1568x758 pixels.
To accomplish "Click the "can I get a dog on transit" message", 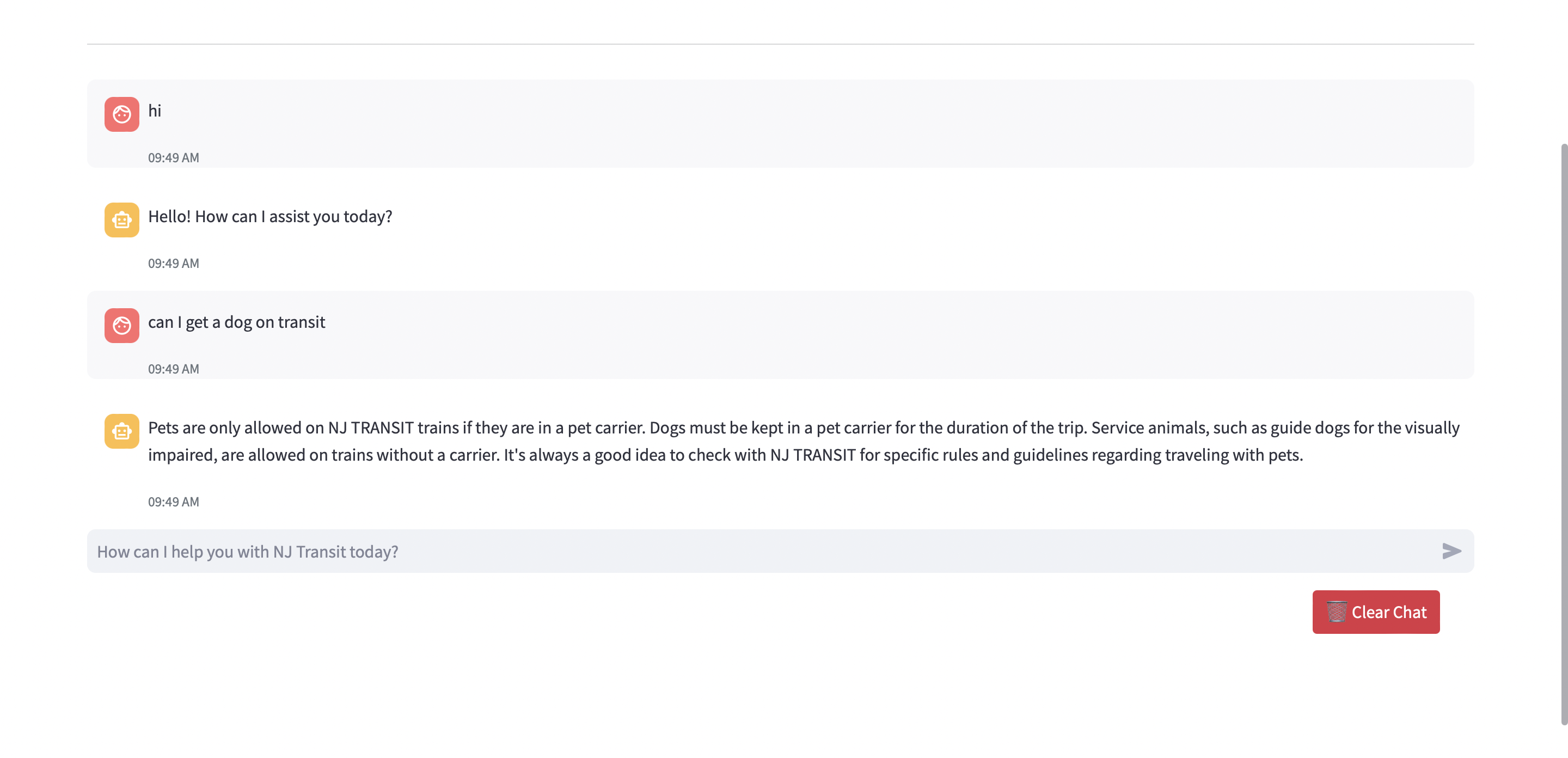I will tap(236, 322).
